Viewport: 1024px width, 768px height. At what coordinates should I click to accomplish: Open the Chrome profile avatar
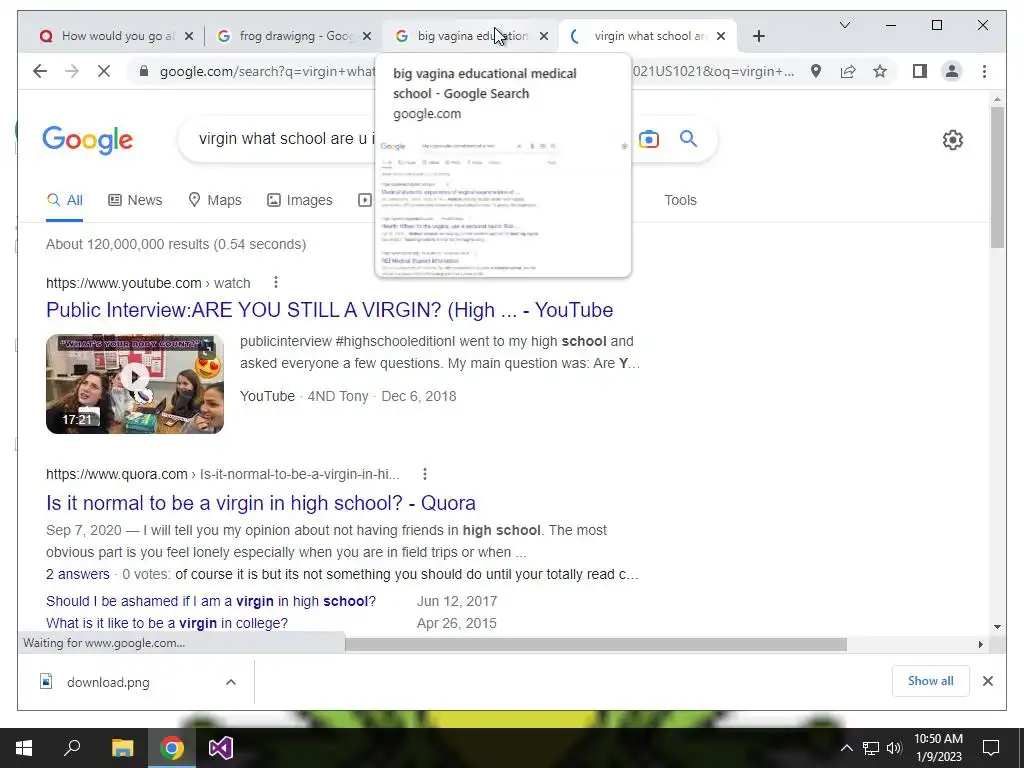[952, 71]
